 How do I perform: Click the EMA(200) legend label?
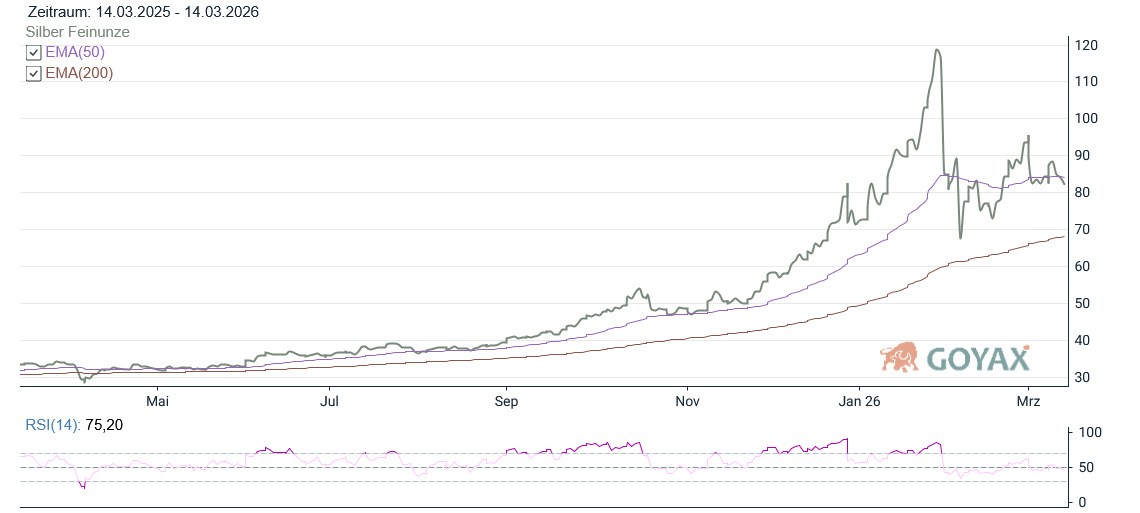[x=79, y=74]
